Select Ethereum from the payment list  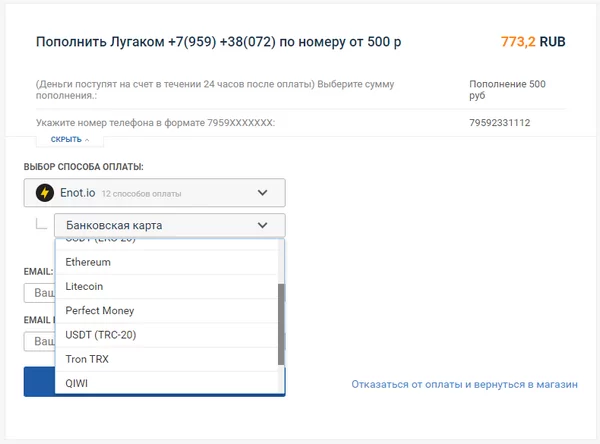tap(88, 262)
